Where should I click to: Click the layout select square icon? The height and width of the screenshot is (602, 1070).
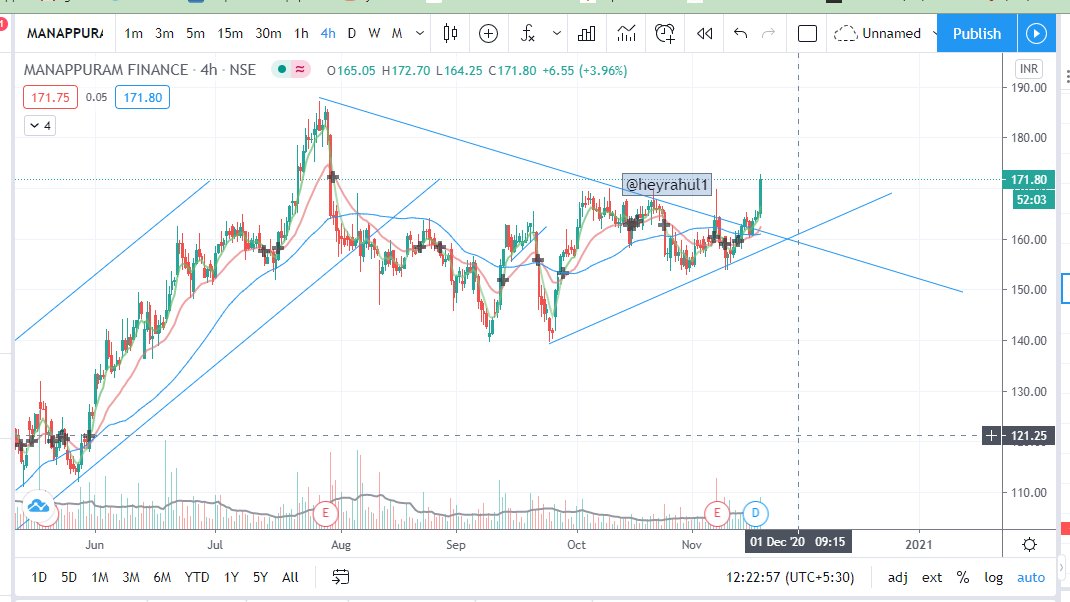[x=807, y=33]
